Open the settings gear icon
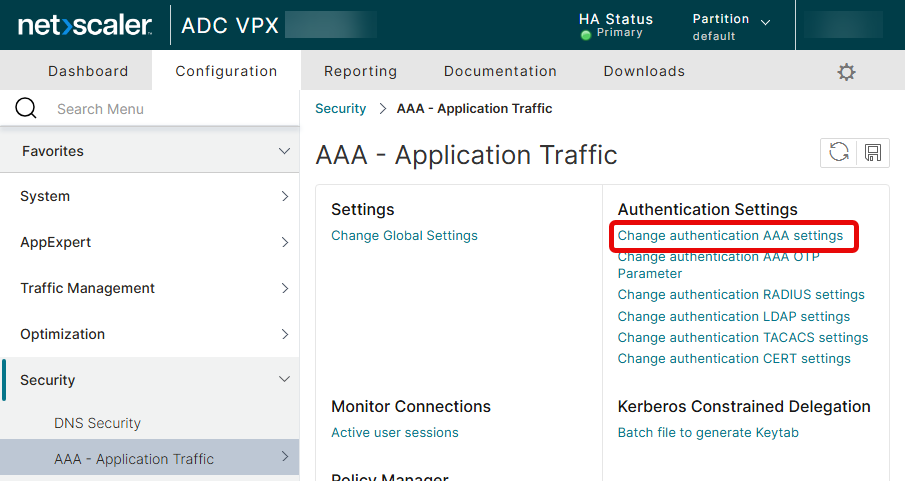The width and height of the screenshot is (905, 481). pos(846,72)
